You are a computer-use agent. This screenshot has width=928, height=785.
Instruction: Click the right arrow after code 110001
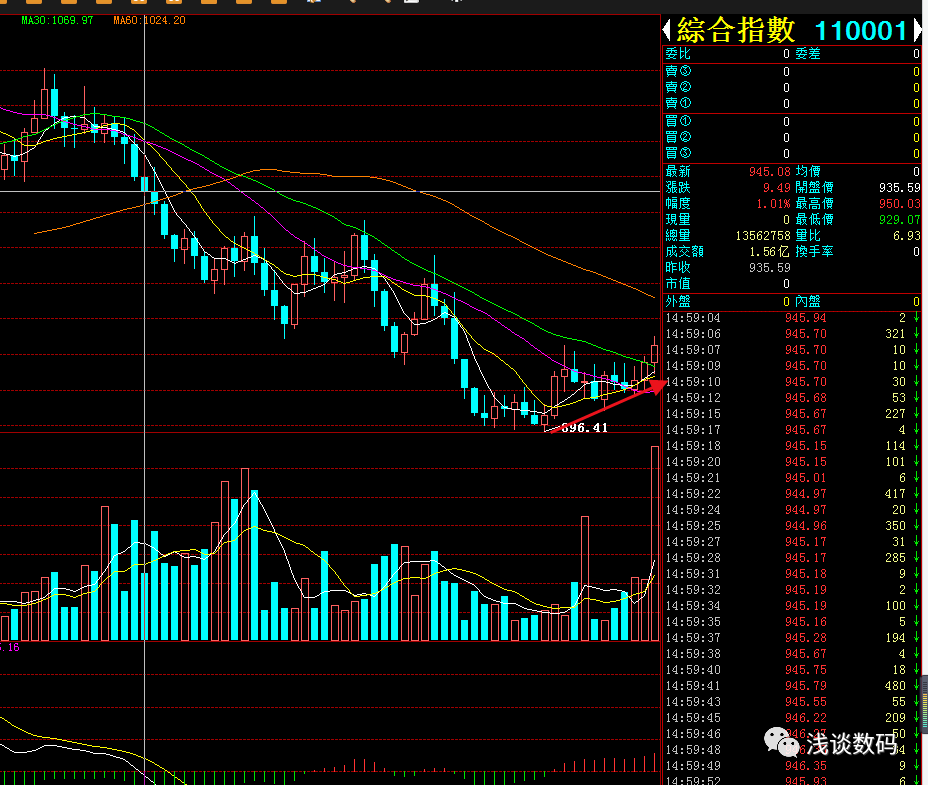point(917,30)
